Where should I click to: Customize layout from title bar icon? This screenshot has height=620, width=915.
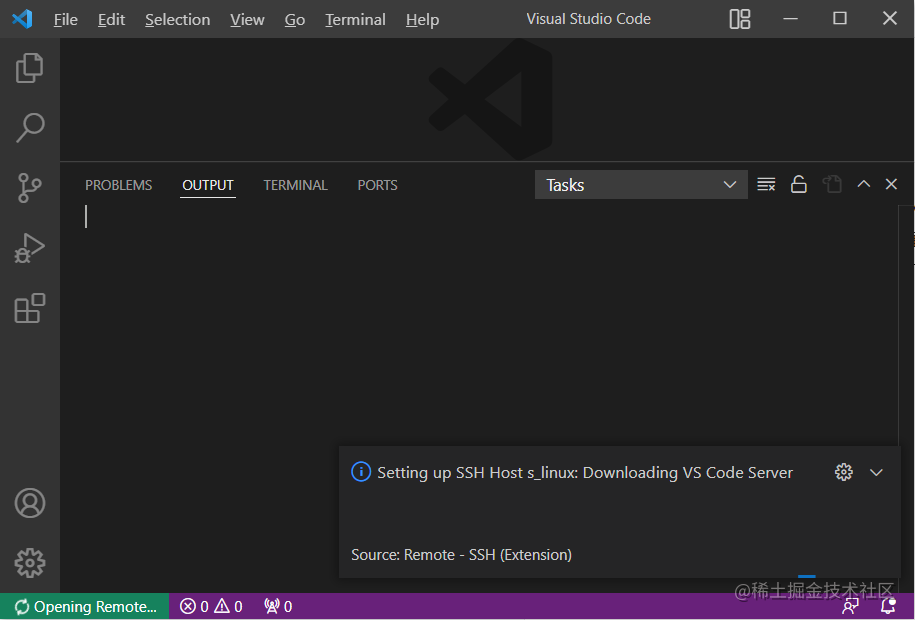[x=739, y=19]
